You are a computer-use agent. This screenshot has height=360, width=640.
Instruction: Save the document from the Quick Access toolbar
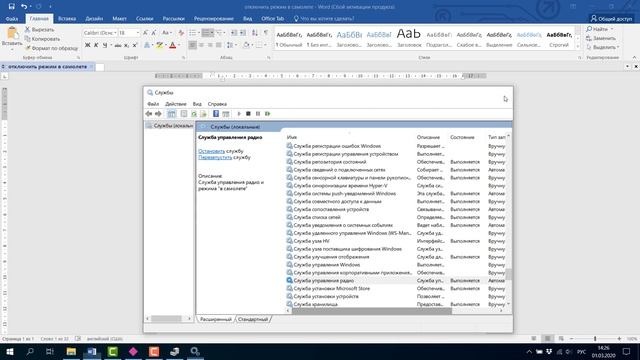(x=11, y=6)
